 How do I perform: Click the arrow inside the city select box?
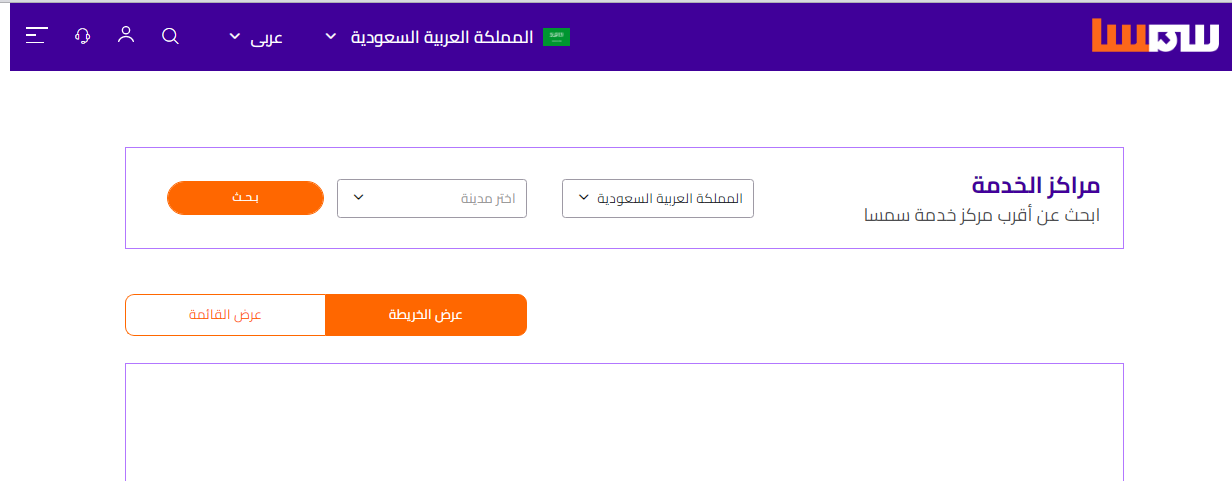(x=359, y=198)
